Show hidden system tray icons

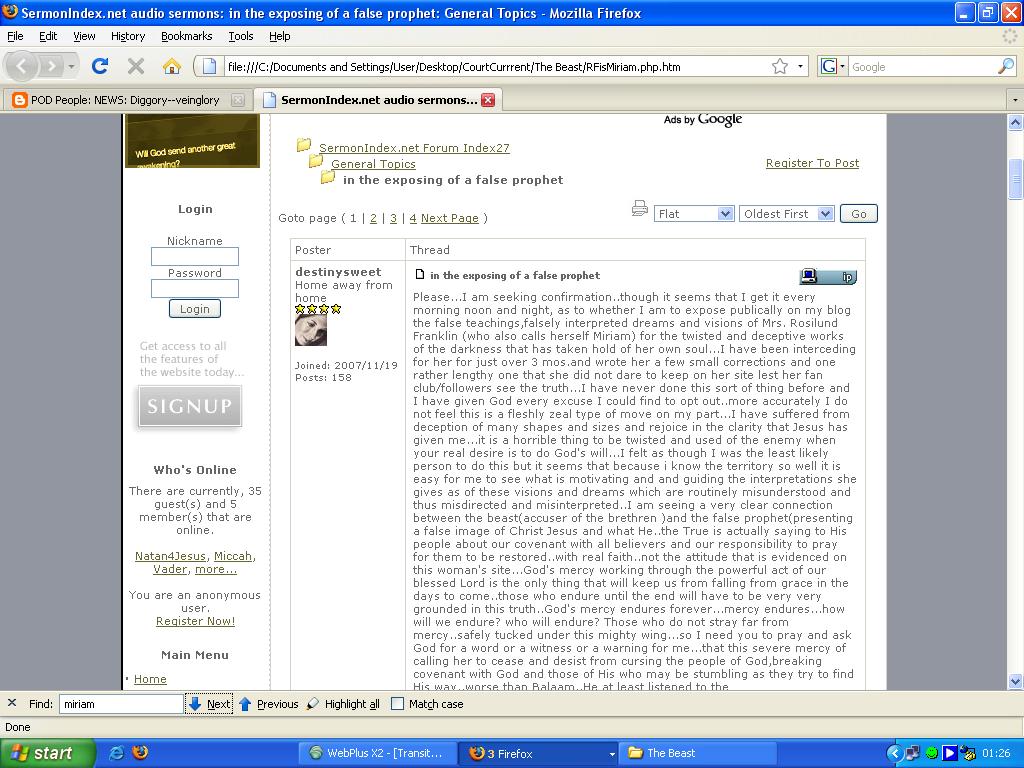click(894, 754)
